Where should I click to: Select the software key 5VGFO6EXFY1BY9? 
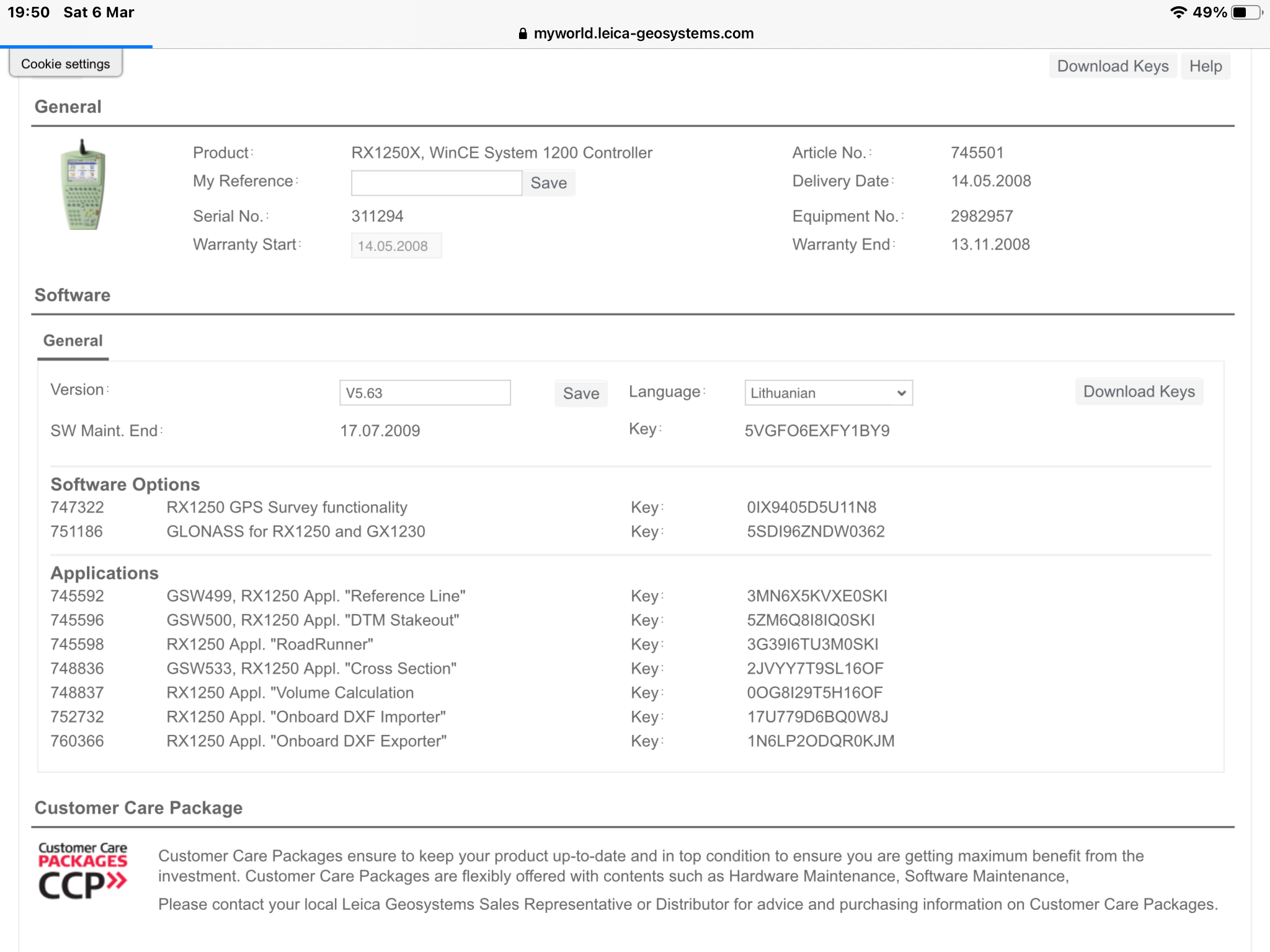pos(817,431)
